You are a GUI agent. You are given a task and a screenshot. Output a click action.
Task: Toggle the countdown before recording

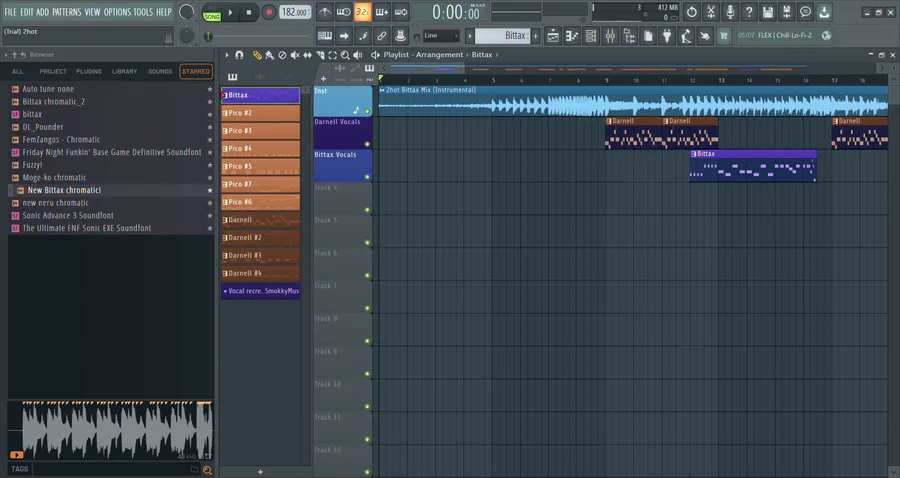click(x=362, y=11)
